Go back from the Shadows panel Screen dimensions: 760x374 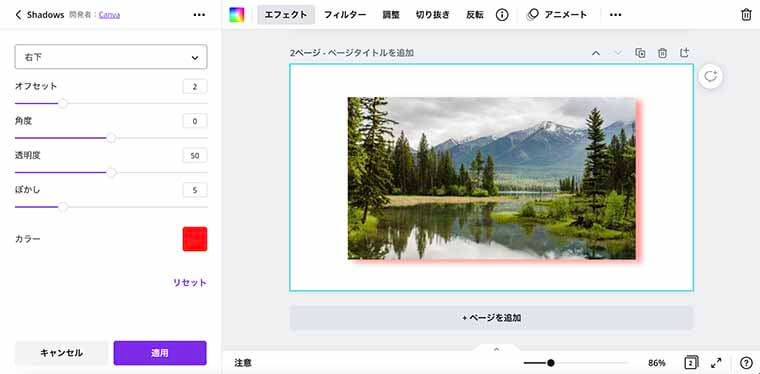[18, 15]
